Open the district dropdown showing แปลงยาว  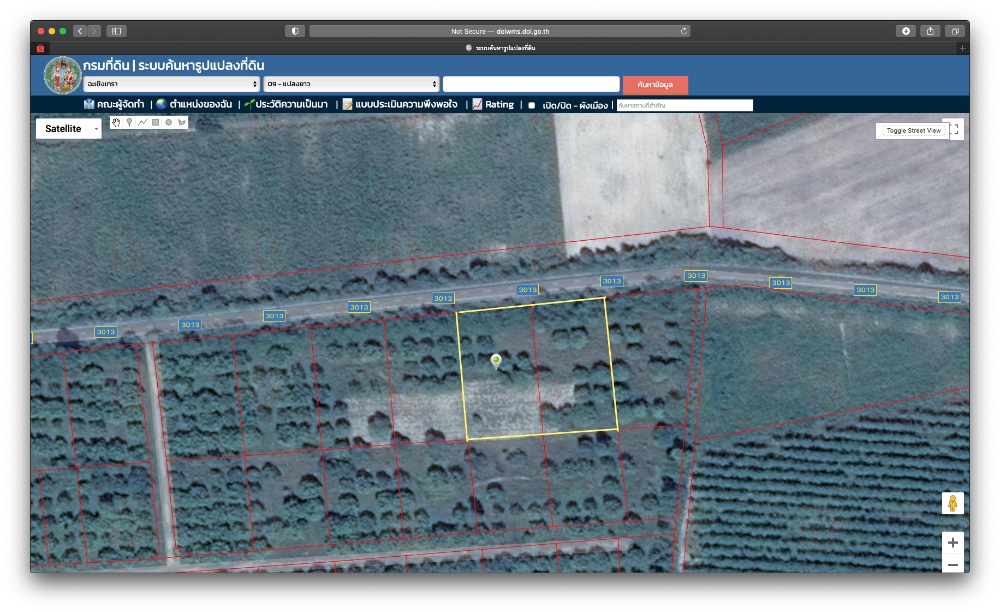pyautogui.click(x=350, y=84)
